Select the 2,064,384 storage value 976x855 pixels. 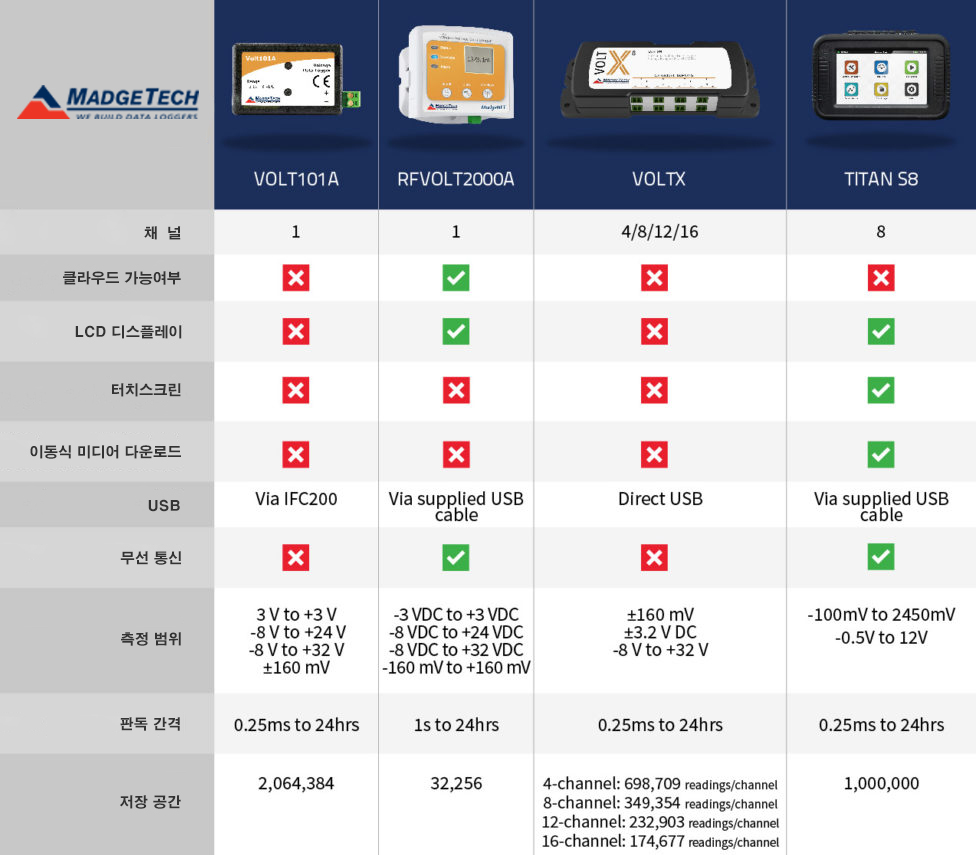pyautogui.click(x=296, y=783)
